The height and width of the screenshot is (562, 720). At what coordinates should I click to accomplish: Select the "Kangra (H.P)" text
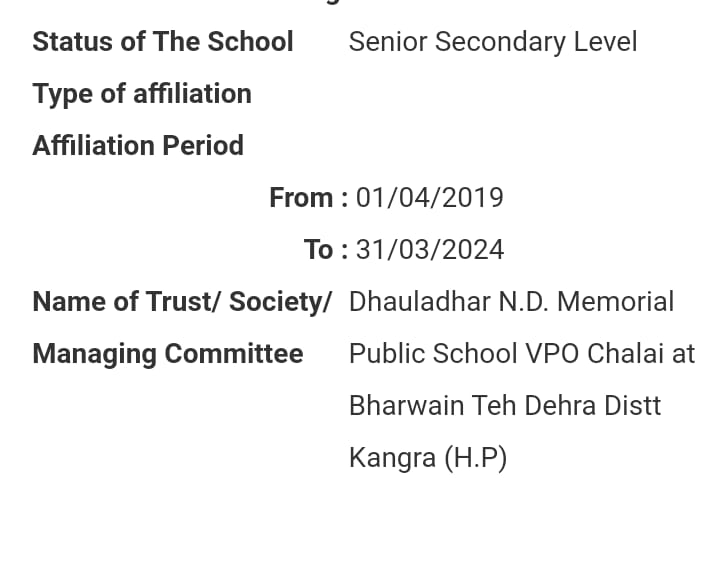[x=428, y=458]
